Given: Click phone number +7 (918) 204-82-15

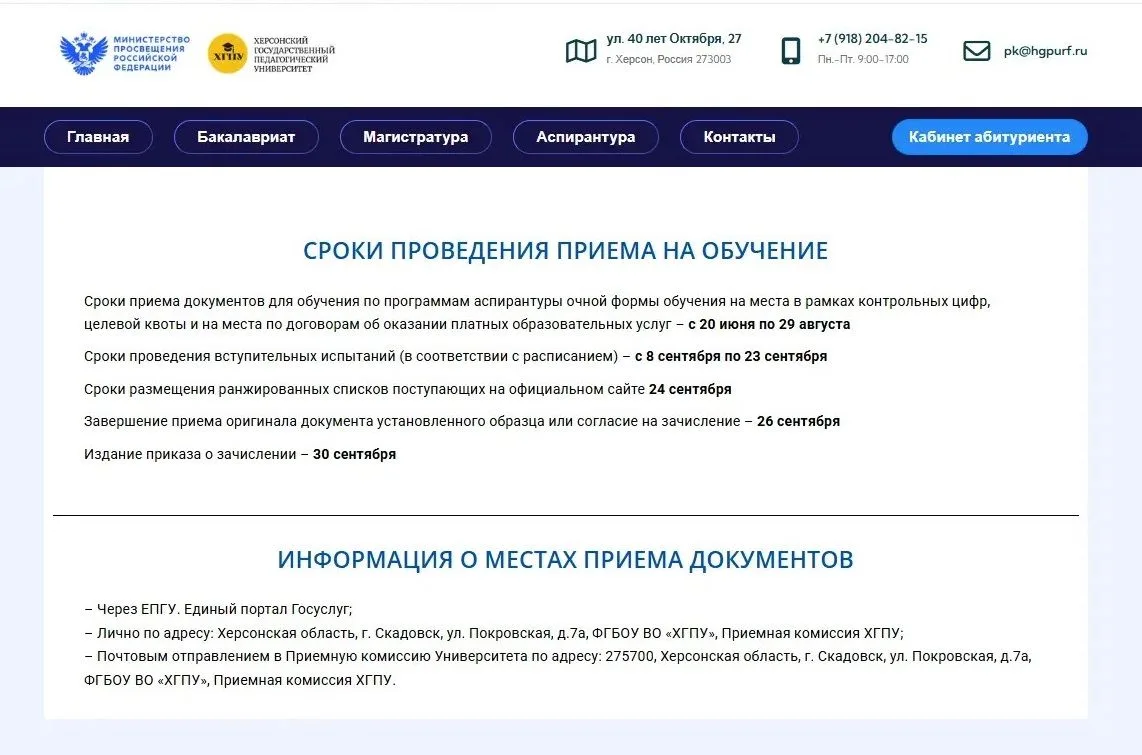Looking at the screenshot, I should point(873,39).
